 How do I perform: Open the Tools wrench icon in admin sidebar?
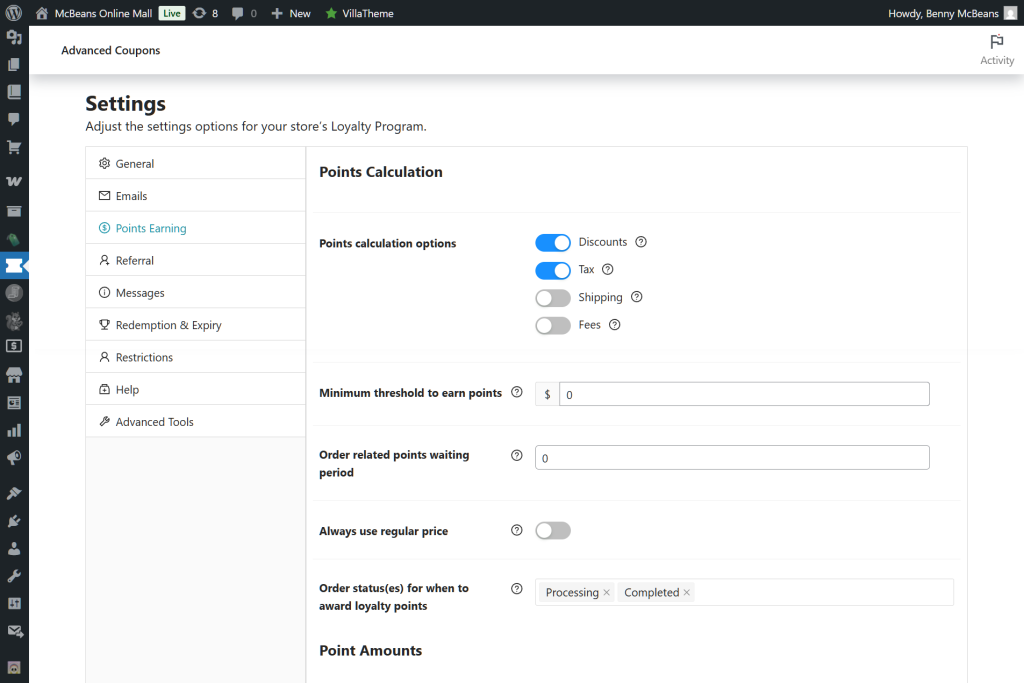14,575
